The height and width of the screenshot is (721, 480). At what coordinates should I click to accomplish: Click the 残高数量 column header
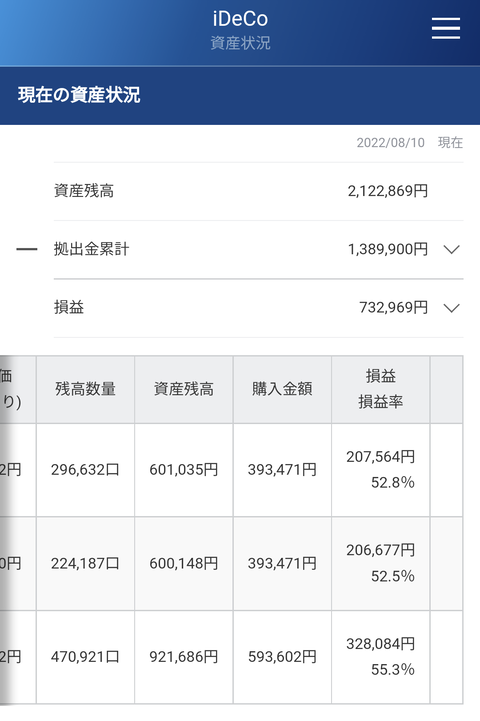pyautogui.click(x=86, y=389)
